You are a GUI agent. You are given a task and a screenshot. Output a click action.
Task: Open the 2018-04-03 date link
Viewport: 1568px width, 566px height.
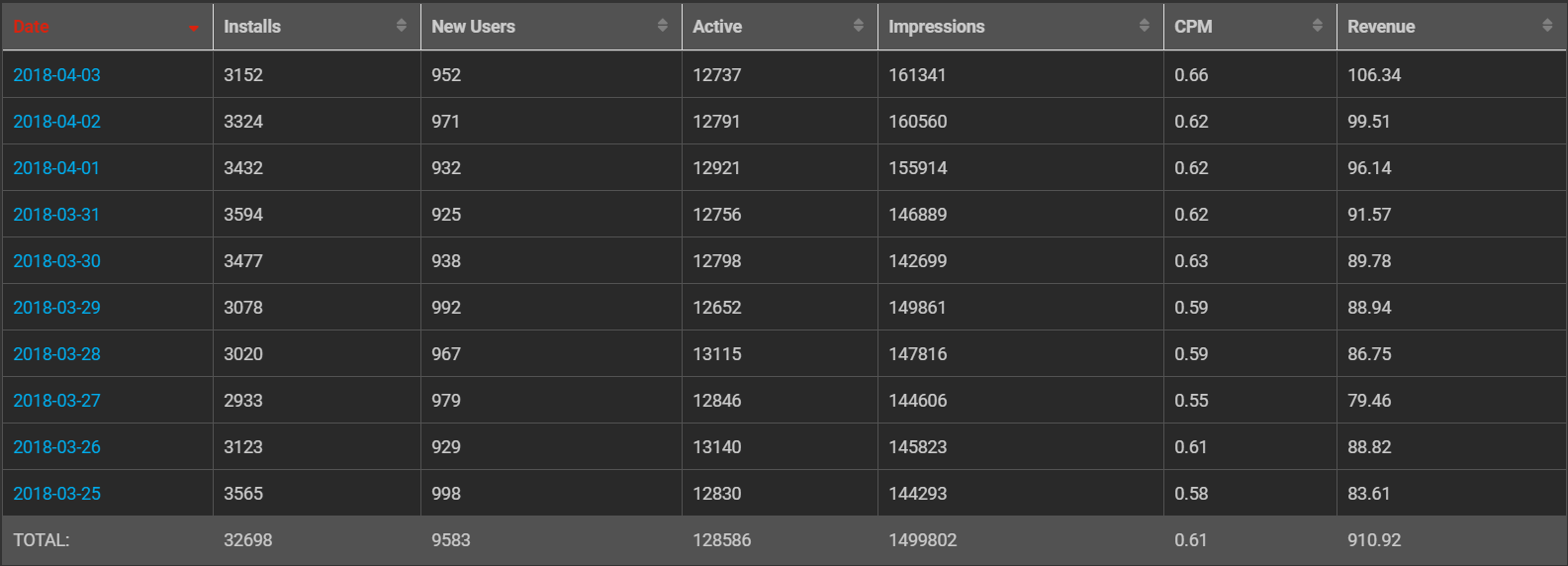(56, 75)
